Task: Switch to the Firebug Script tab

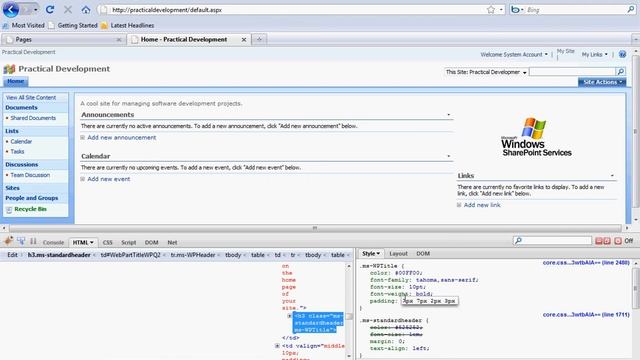Action: [x=129, y=242]
